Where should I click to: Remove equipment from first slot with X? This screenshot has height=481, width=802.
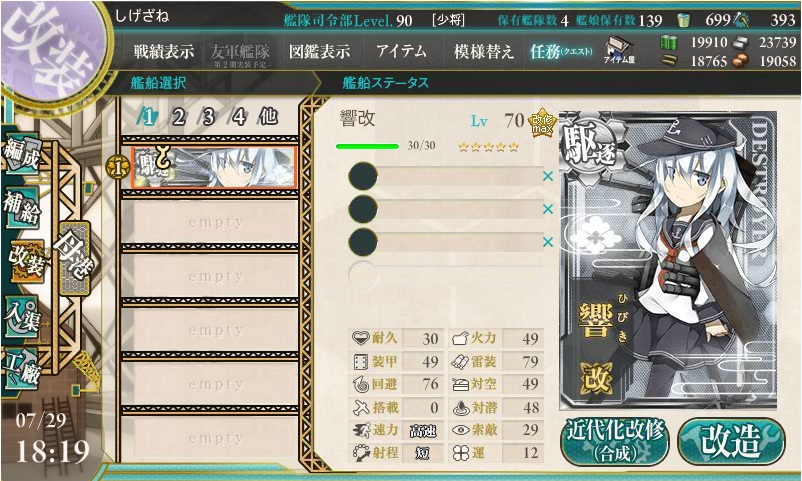(548, 176)
